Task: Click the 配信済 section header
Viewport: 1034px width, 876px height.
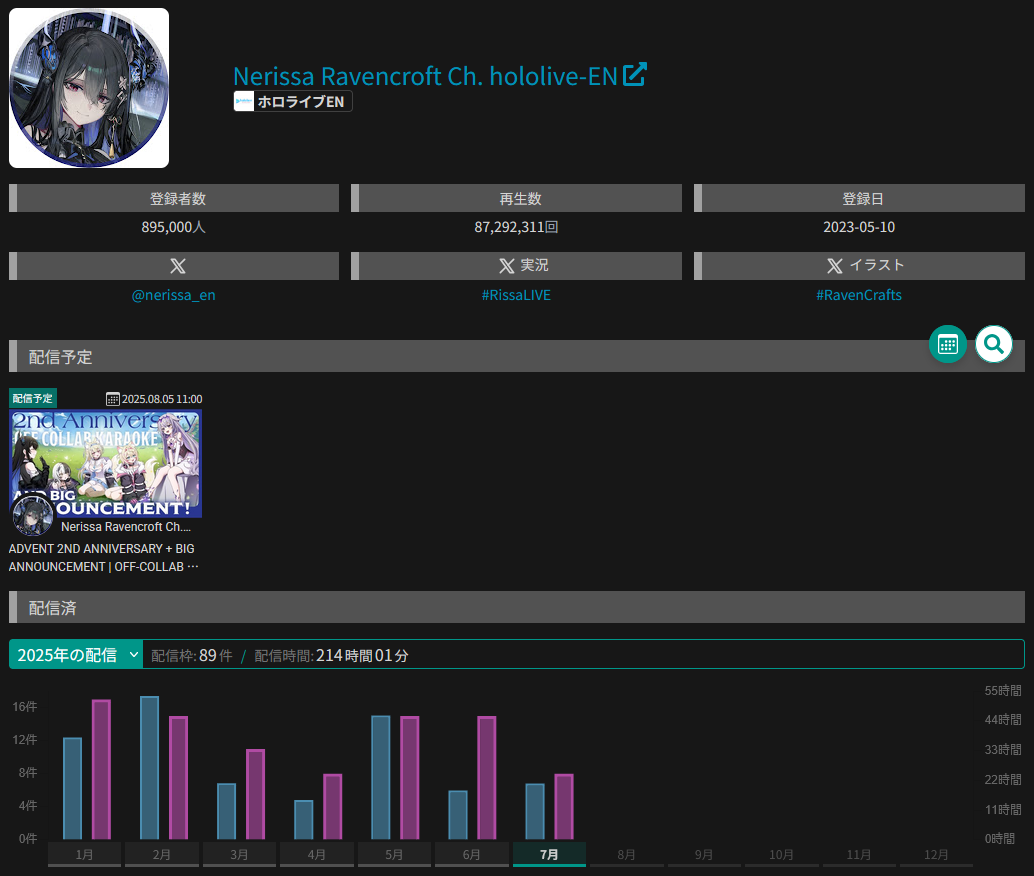Action: pyautogui.click(x=516, y=608)
